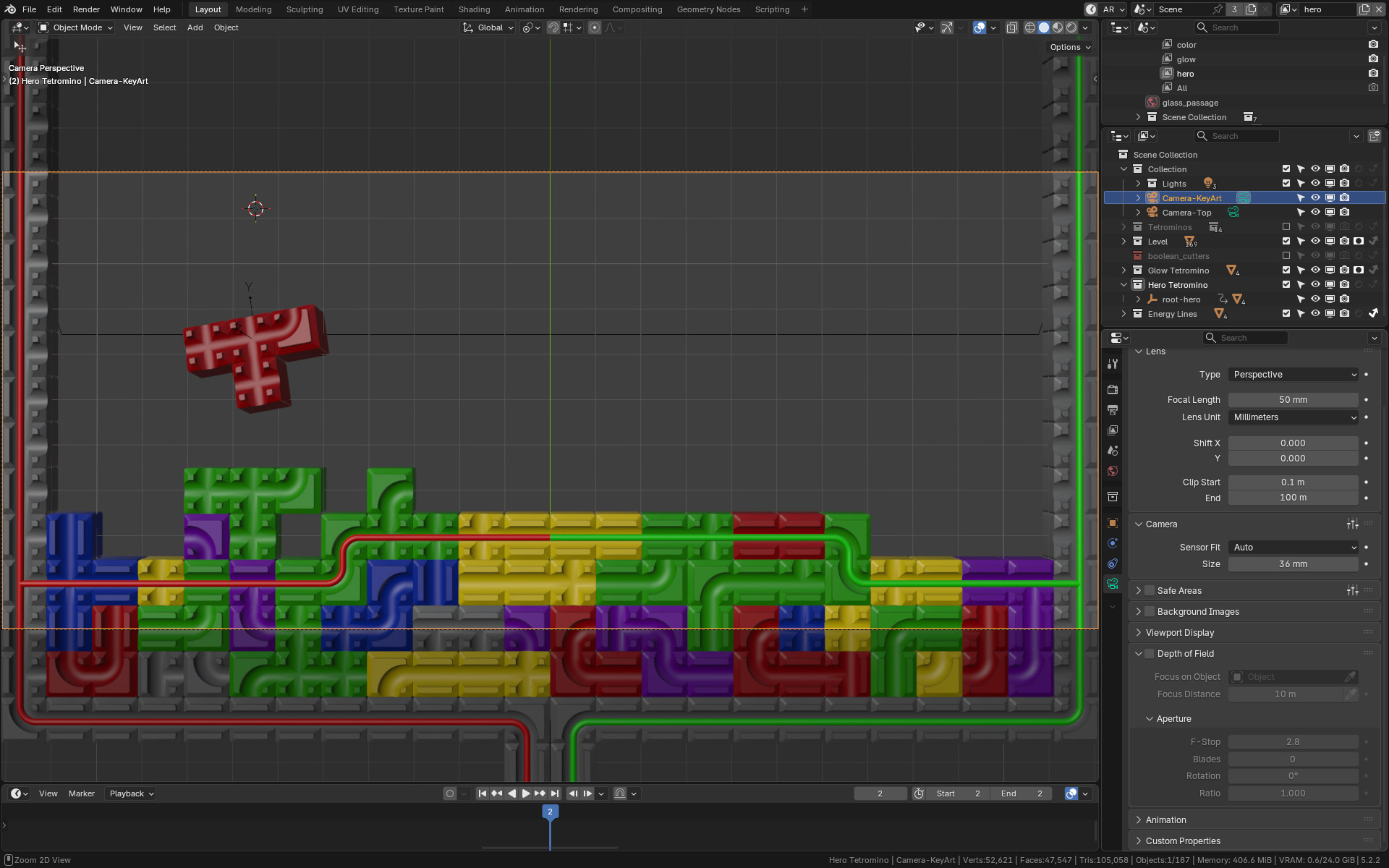The image size is (1389, 868).
Task: Open the Scene properties tab
Action: pos(1113,451)
